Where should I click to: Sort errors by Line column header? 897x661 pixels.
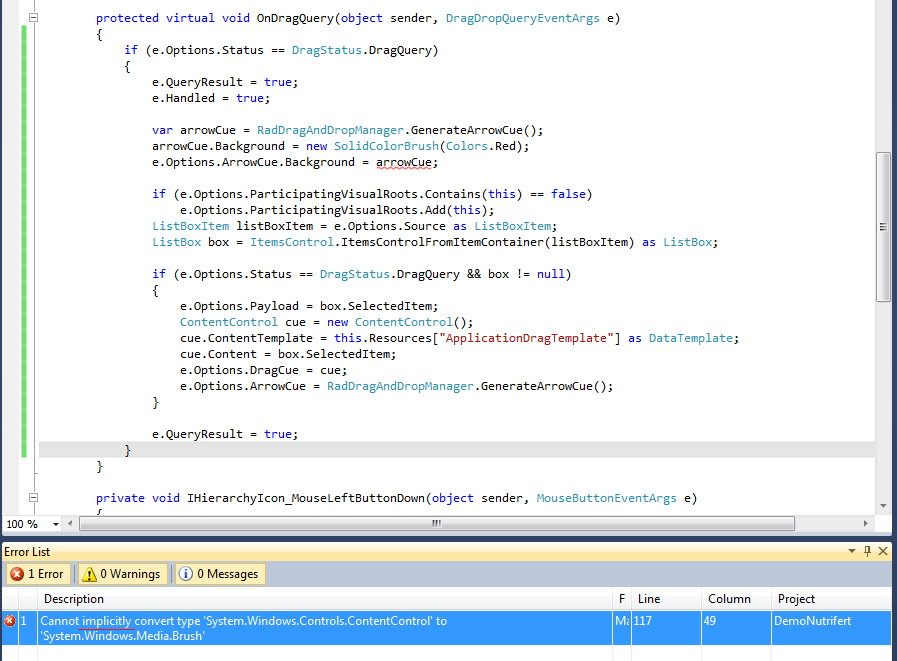pyautogui.click(x=666, y=599)
